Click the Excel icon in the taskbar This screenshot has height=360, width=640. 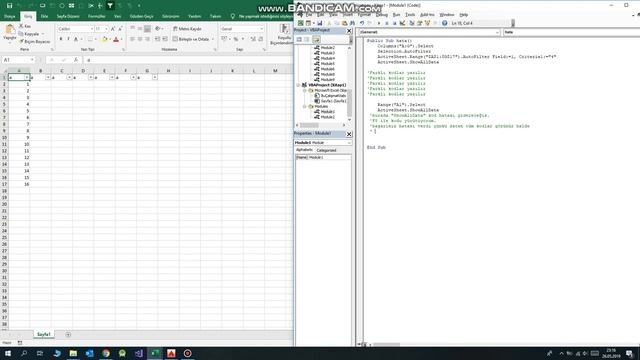coord(155,353)
